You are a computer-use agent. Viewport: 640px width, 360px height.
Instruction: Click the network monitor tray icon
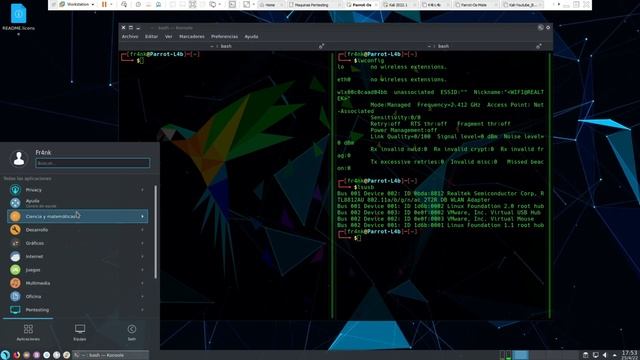[x=596, y=355]
